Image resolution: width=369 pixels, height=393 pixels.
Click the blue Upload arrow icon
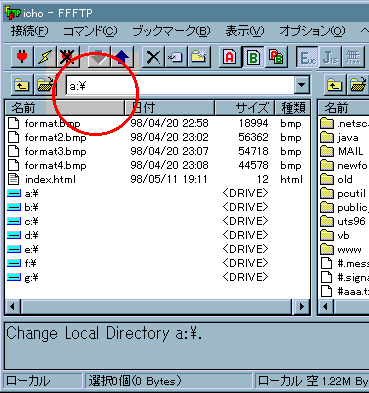[122, 57]
